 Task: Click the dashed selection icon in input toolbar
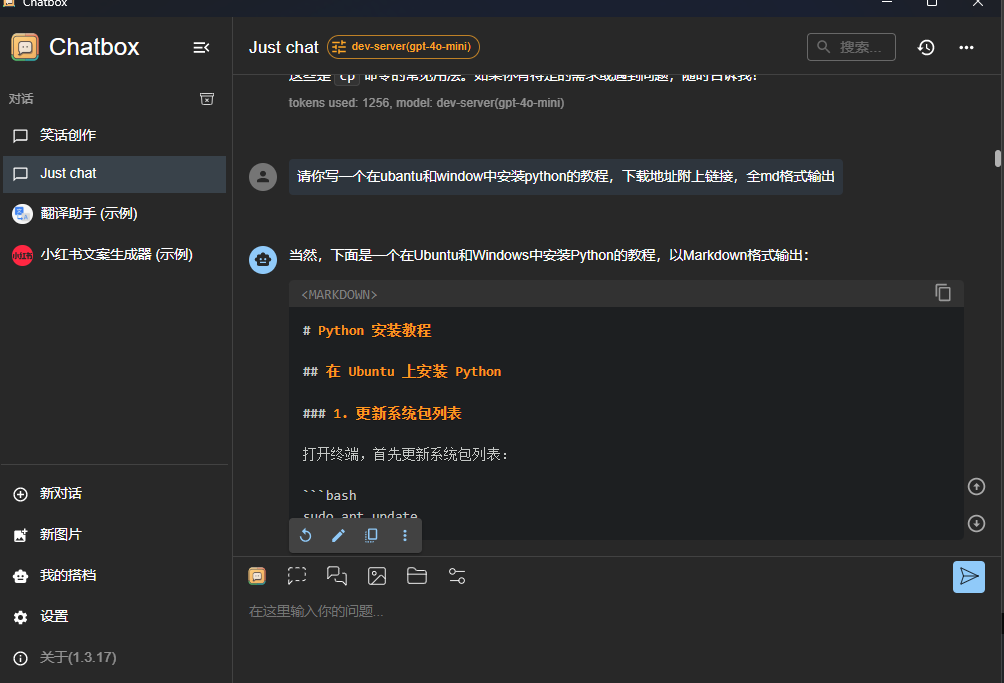click(297, 575)
